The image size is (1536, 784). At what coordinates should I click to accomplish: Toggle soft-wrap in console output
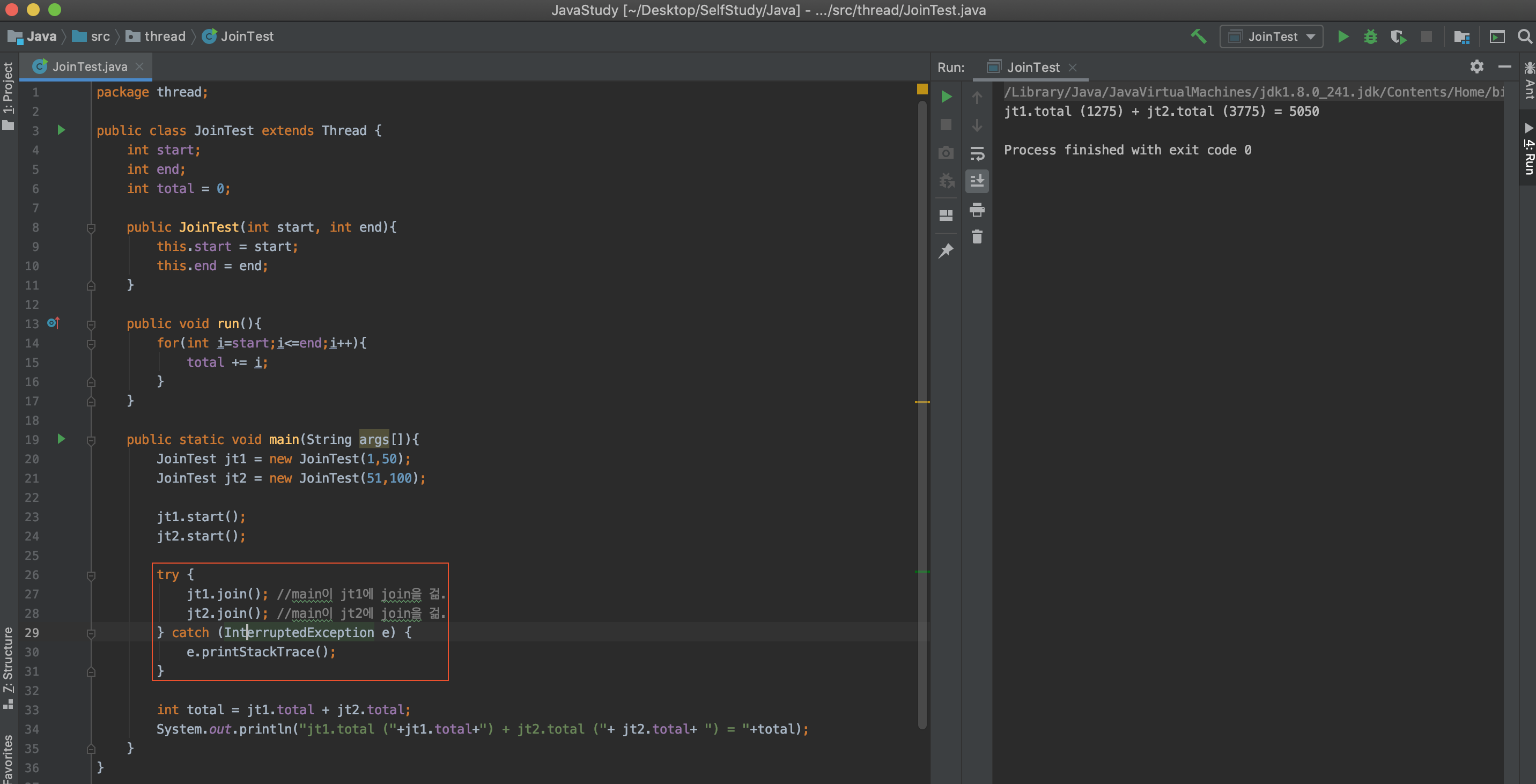(x=977, y=154)
